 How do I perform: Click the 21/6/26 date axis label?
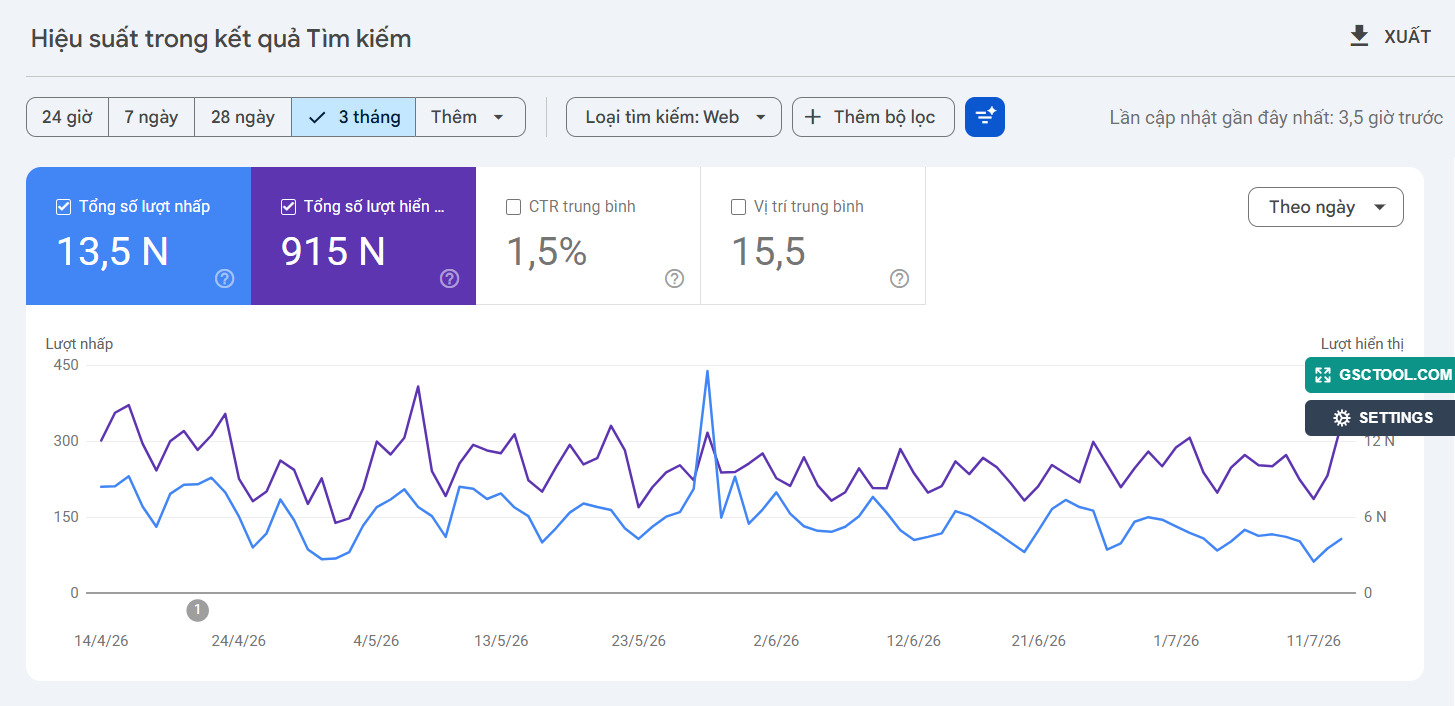click(x=1038, y=641)
